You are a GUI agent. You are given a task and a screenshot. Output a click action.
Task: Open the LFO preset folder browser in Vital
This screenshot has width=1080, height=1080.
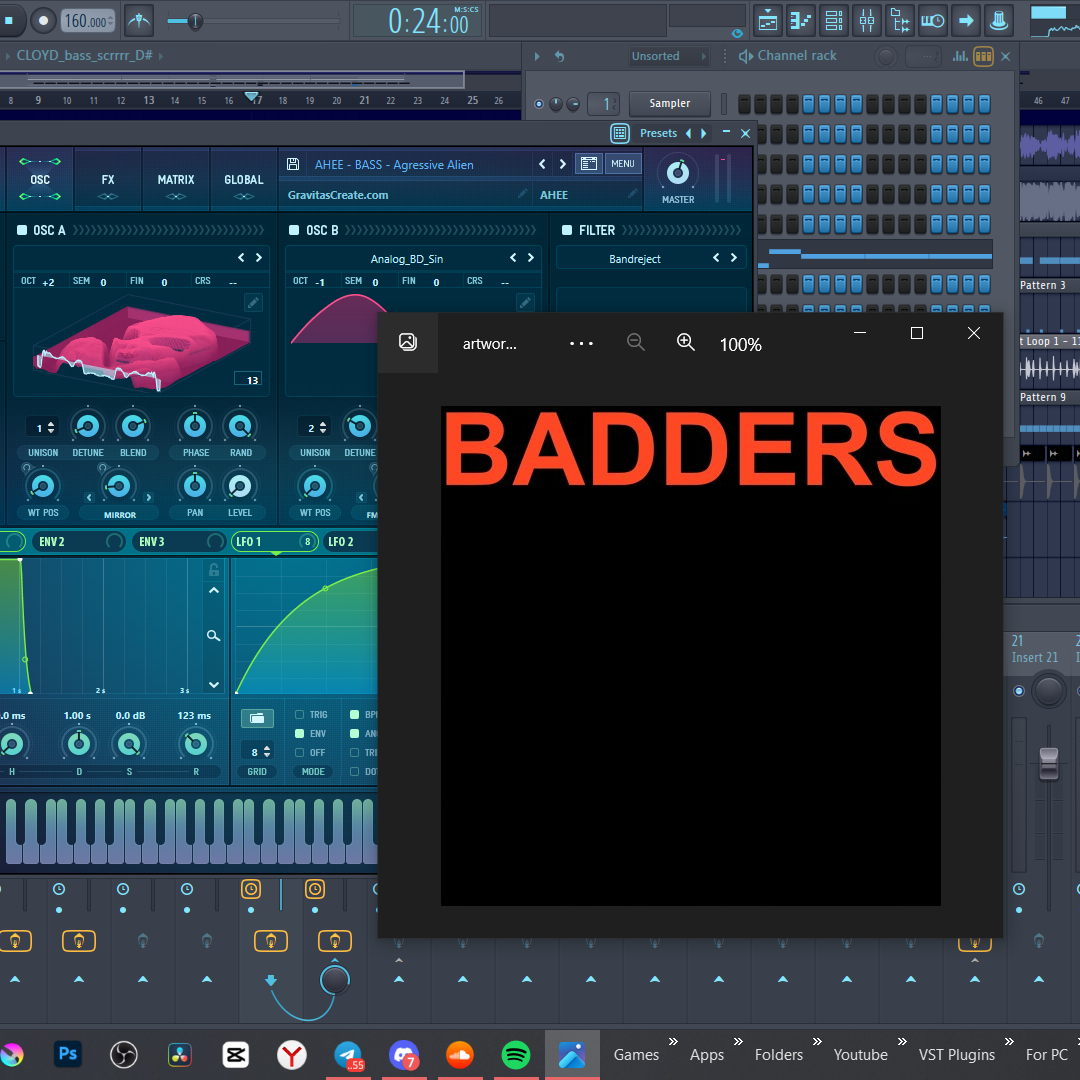(257, 718)
